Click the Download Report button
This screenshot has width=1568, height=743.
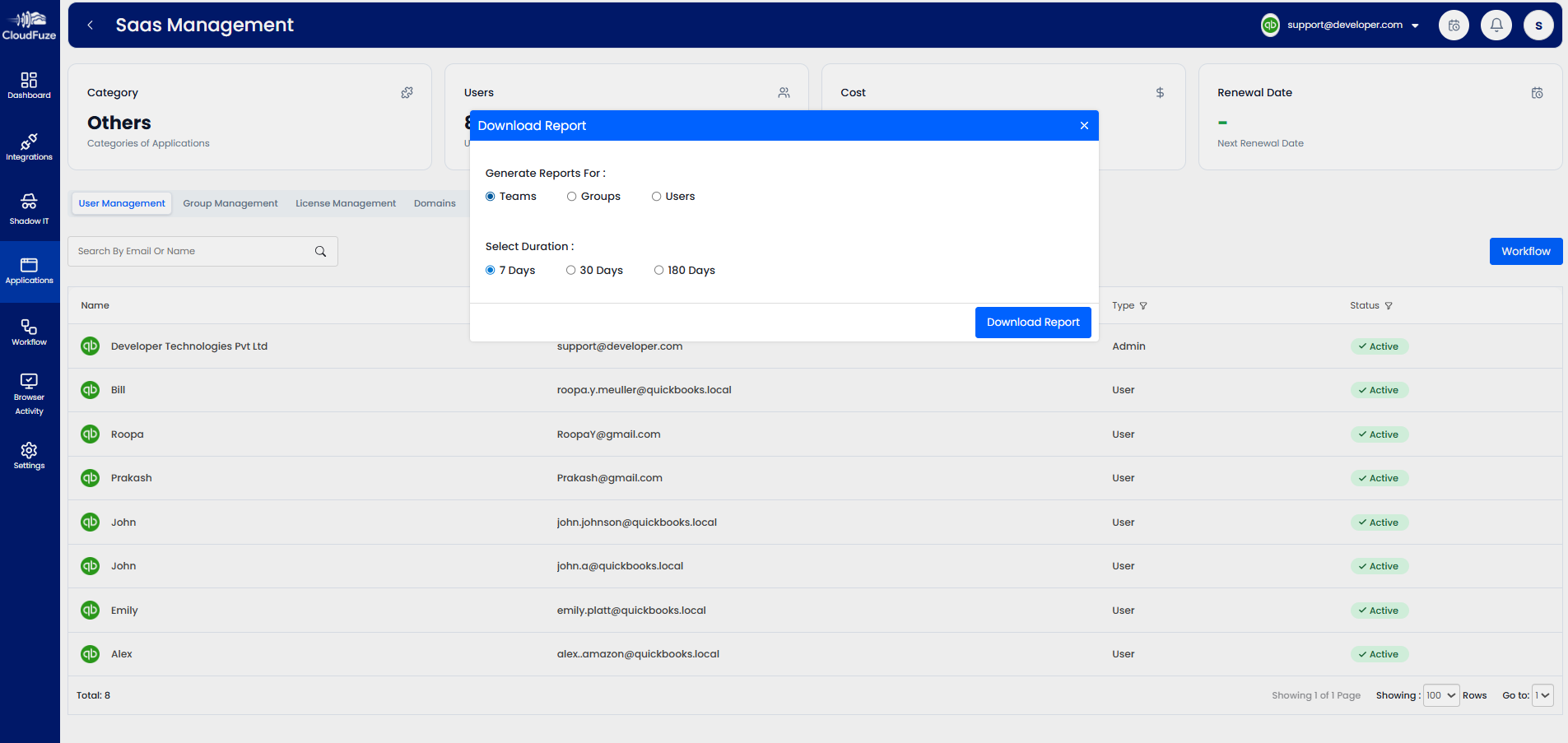tap(1033, 322)
